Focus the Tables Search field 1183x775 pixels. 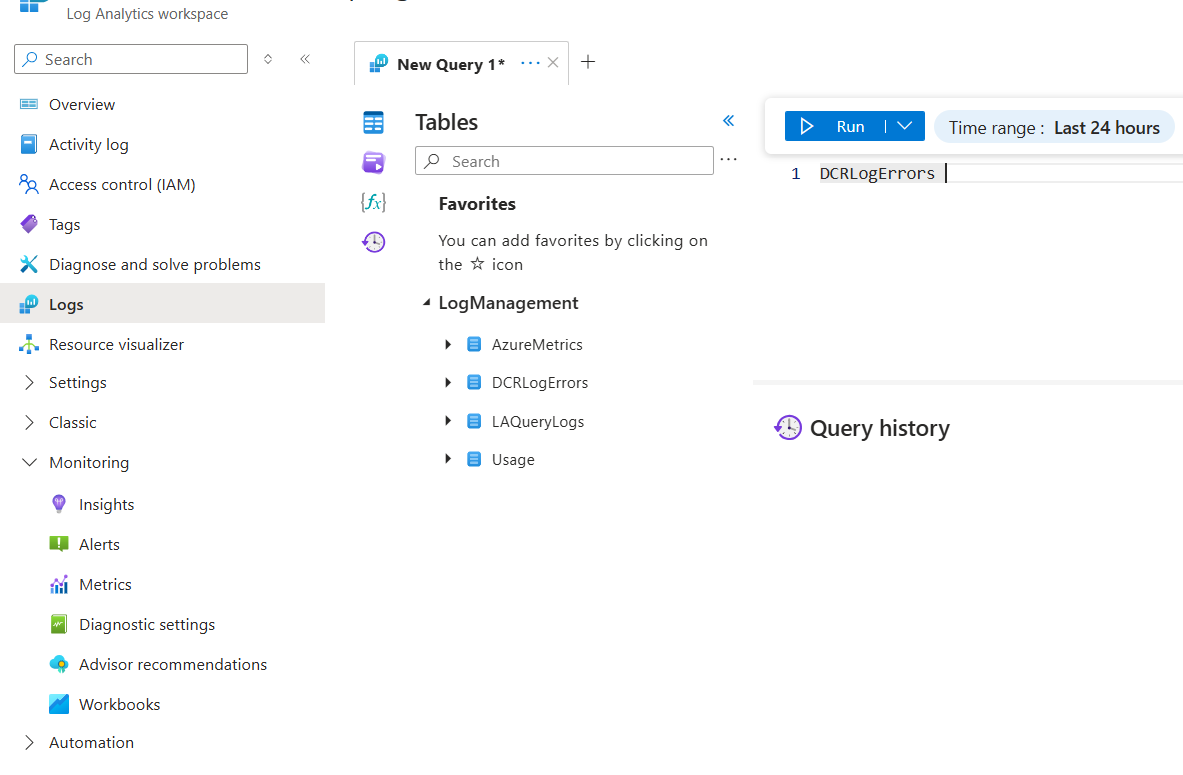564,161
